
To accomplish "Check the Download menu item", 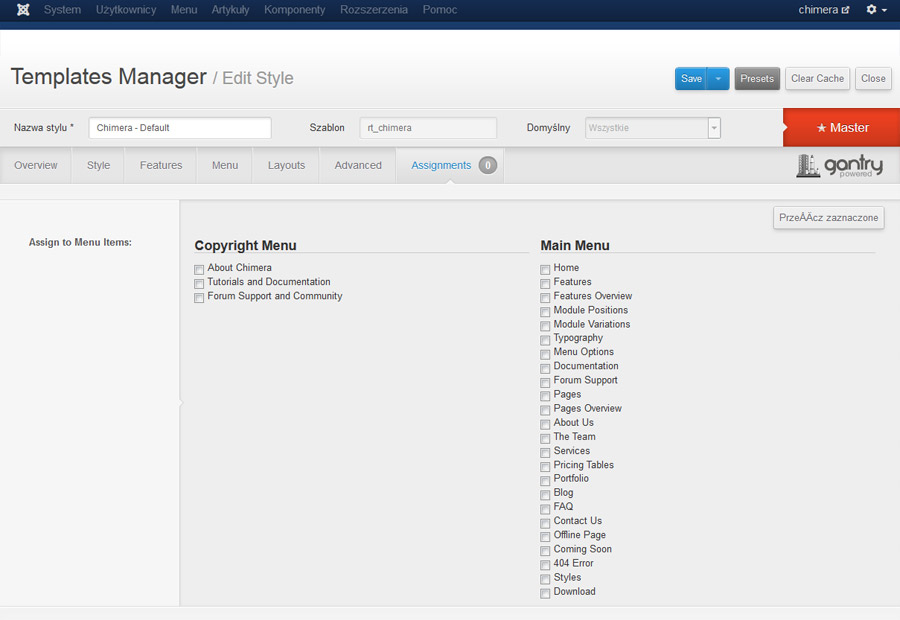I will 545,593.
